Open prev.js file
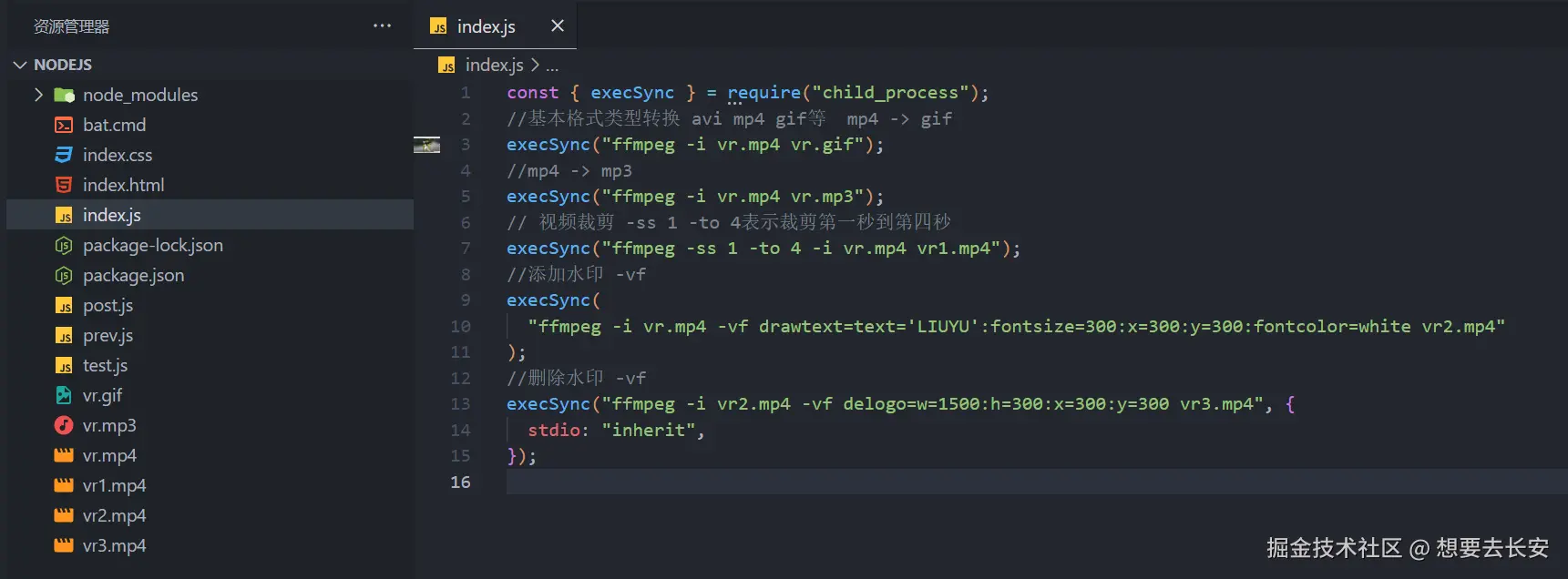This screenshot has width=1568, height=579. [108, 335]
